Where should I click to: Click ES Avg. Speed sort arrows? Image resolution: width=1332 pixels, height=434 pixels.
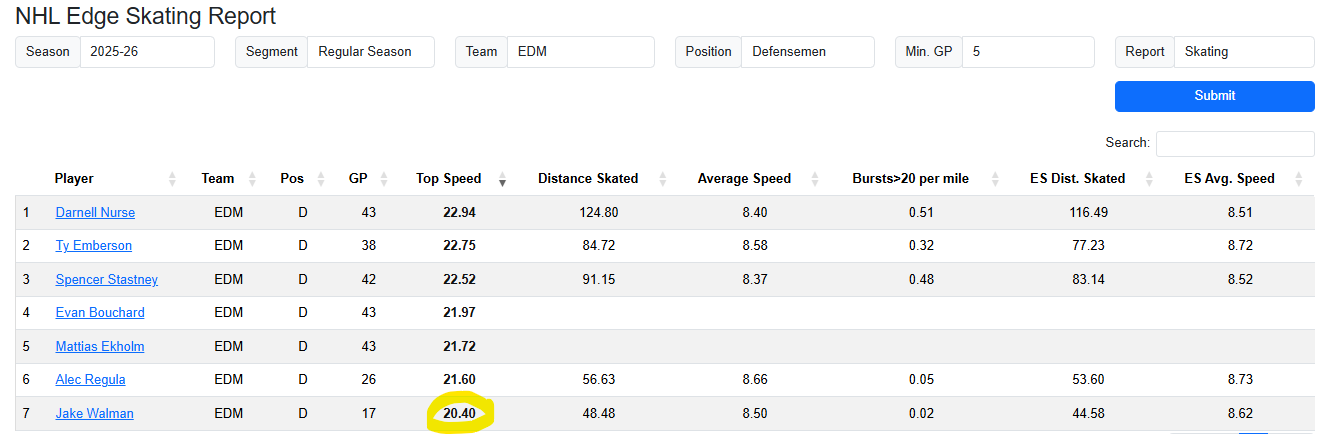tap(1298, 179)
